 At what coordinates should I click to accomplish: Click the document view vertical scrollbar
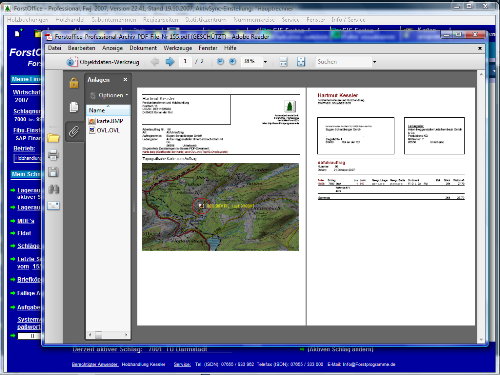pyautogui.click(x=481, y=207)
